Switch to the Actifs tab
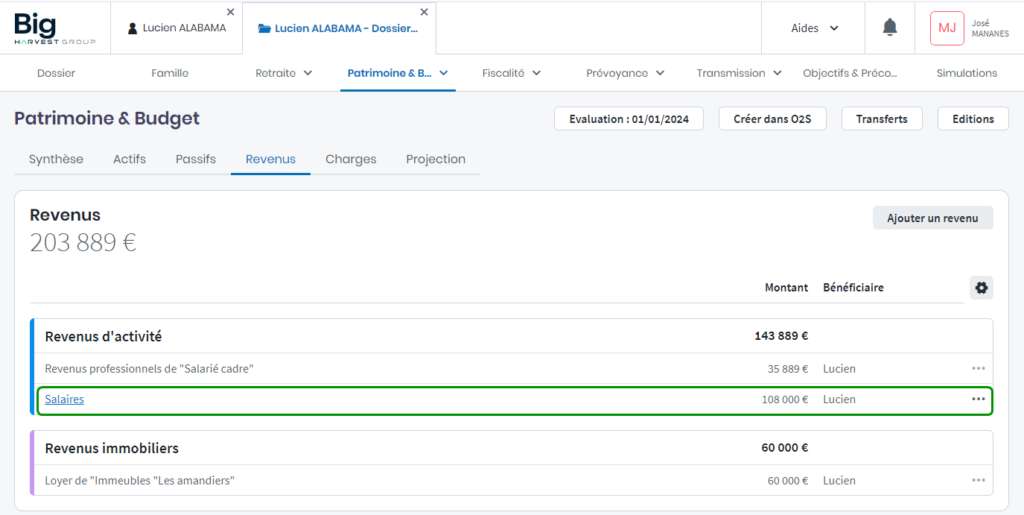Image resolution: width=1024 pixels, height=515 pixels. click(129, 159)
